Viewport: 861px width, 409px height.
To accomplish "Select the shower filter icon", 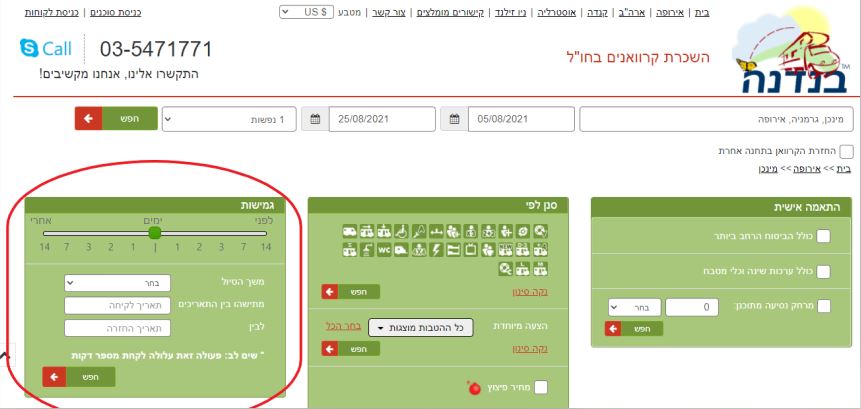I will (x=367, y=250).
